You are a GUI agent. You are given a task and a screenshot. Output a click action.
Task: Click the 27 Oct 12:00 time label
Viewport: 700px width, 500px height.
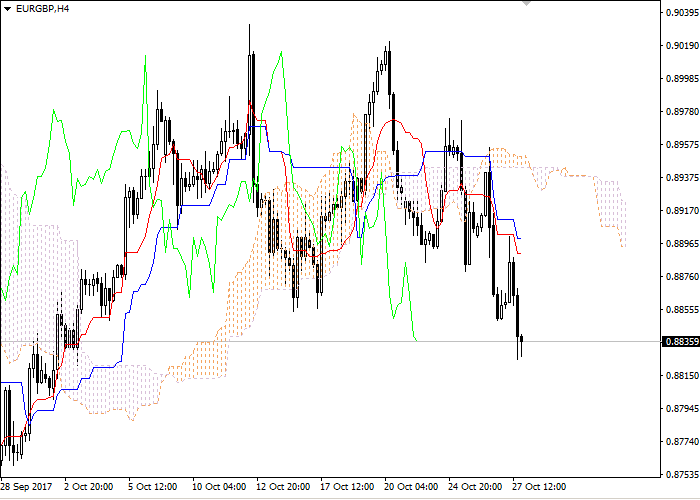[540, 487]
